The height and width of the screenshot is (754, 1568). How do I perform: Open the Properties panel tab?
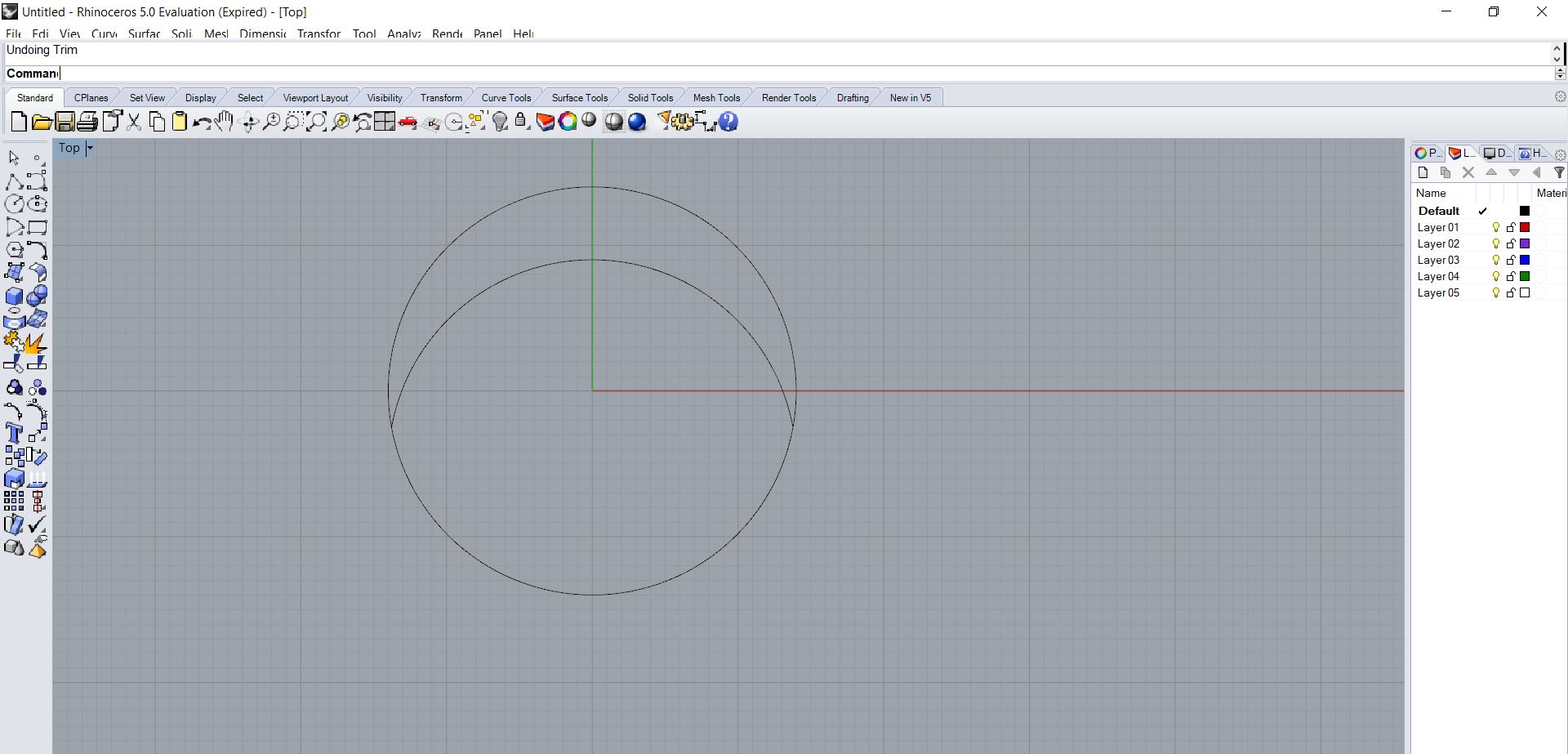click(x=1428, y=153)
